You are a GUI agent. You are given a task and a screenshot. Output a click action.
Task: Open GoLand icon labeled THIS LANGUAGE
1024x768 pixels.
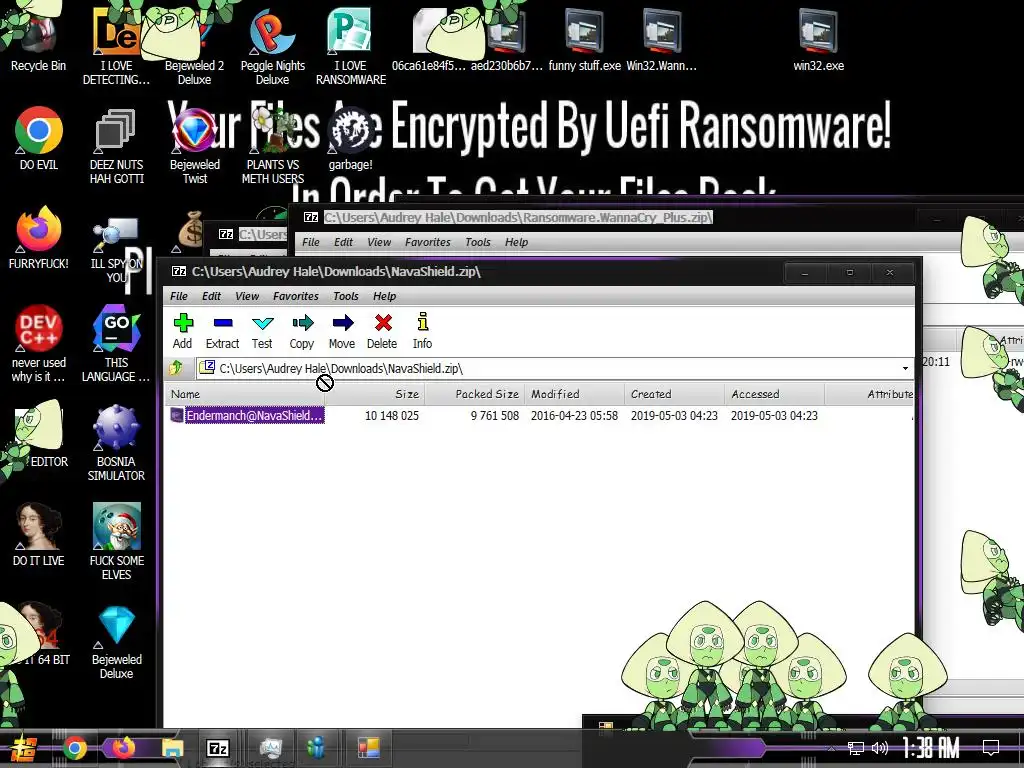pyautogui.click(x=116, y=344)
